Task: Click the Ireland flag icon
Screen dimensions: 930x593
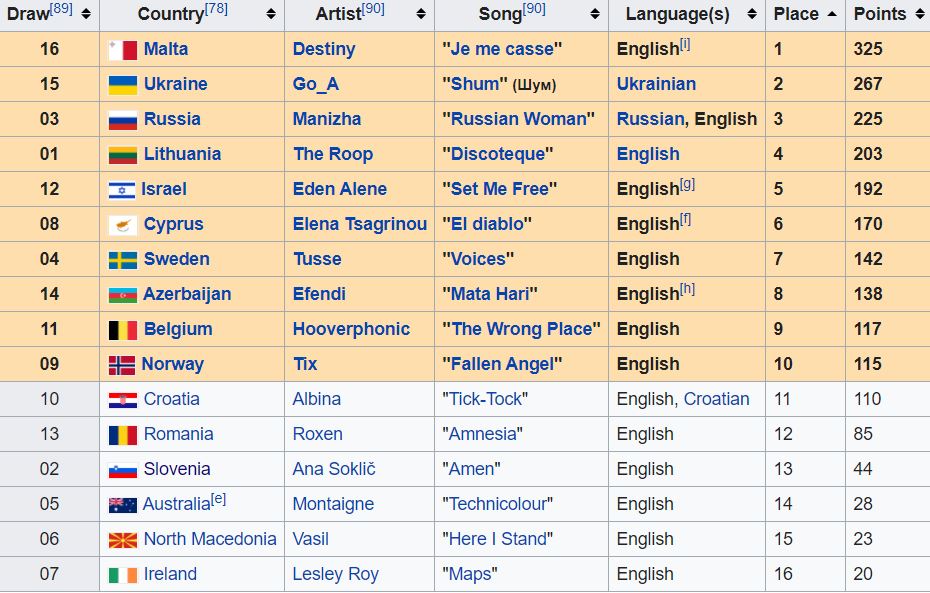Action: pos(123,575)
